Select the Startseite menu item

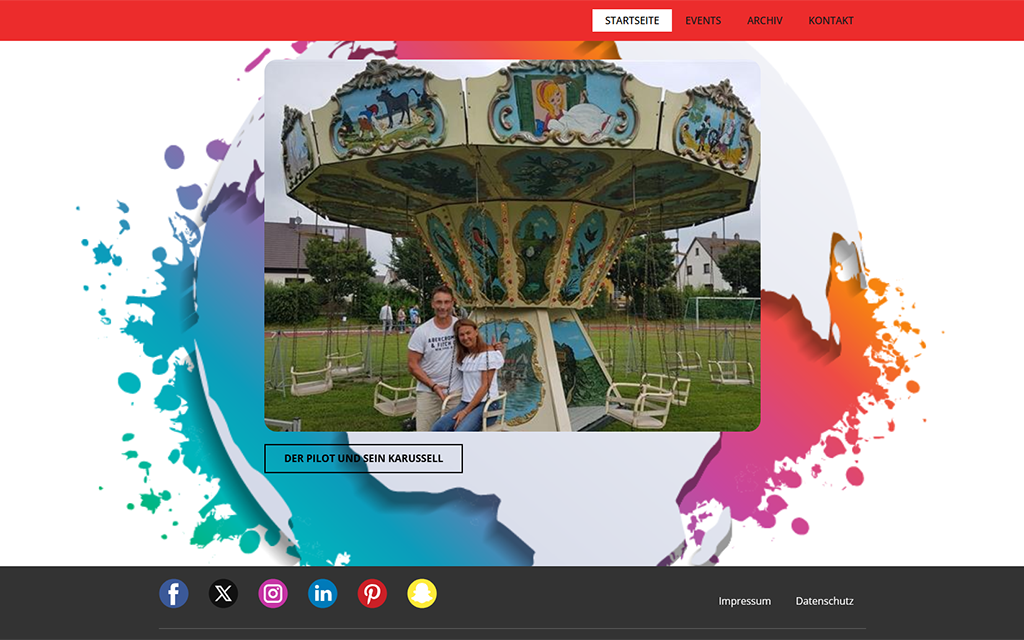click(x=631, y=21)
